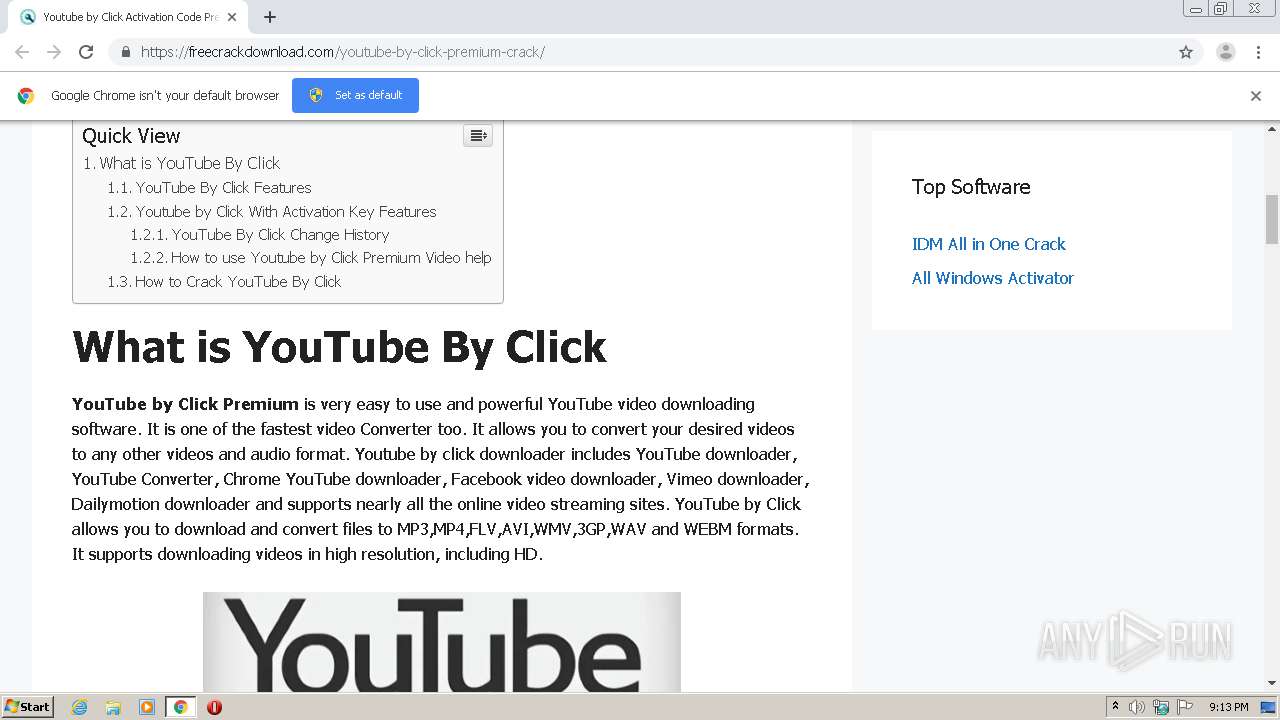The height and width of the screenshot is (720, 1280).
Task: Click the bold 'YouTube by Click Premium' text
Action: click(185, 404)
